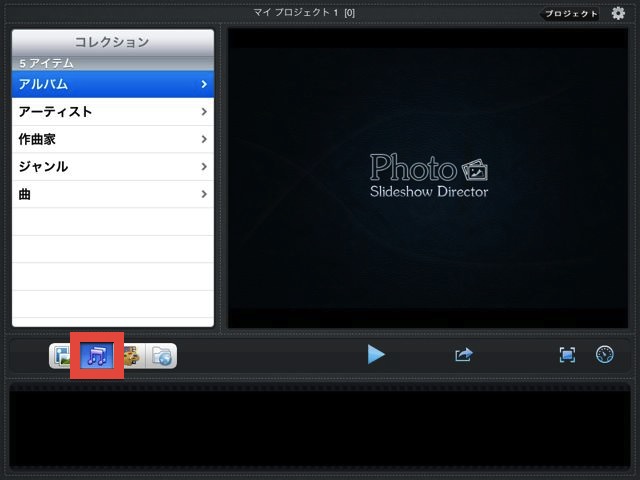Open the ジャンル category
The image size is (640, 480).
click(x=113, y=167)
